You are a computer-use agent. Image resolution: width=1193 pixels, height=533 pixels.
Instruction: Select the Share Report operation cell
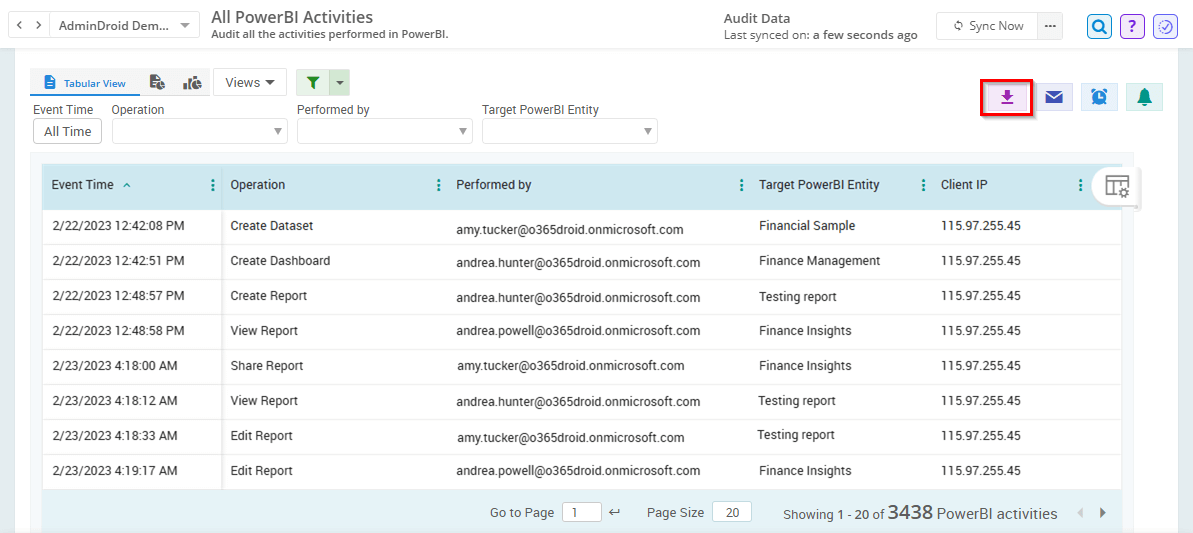click(266, 366)
